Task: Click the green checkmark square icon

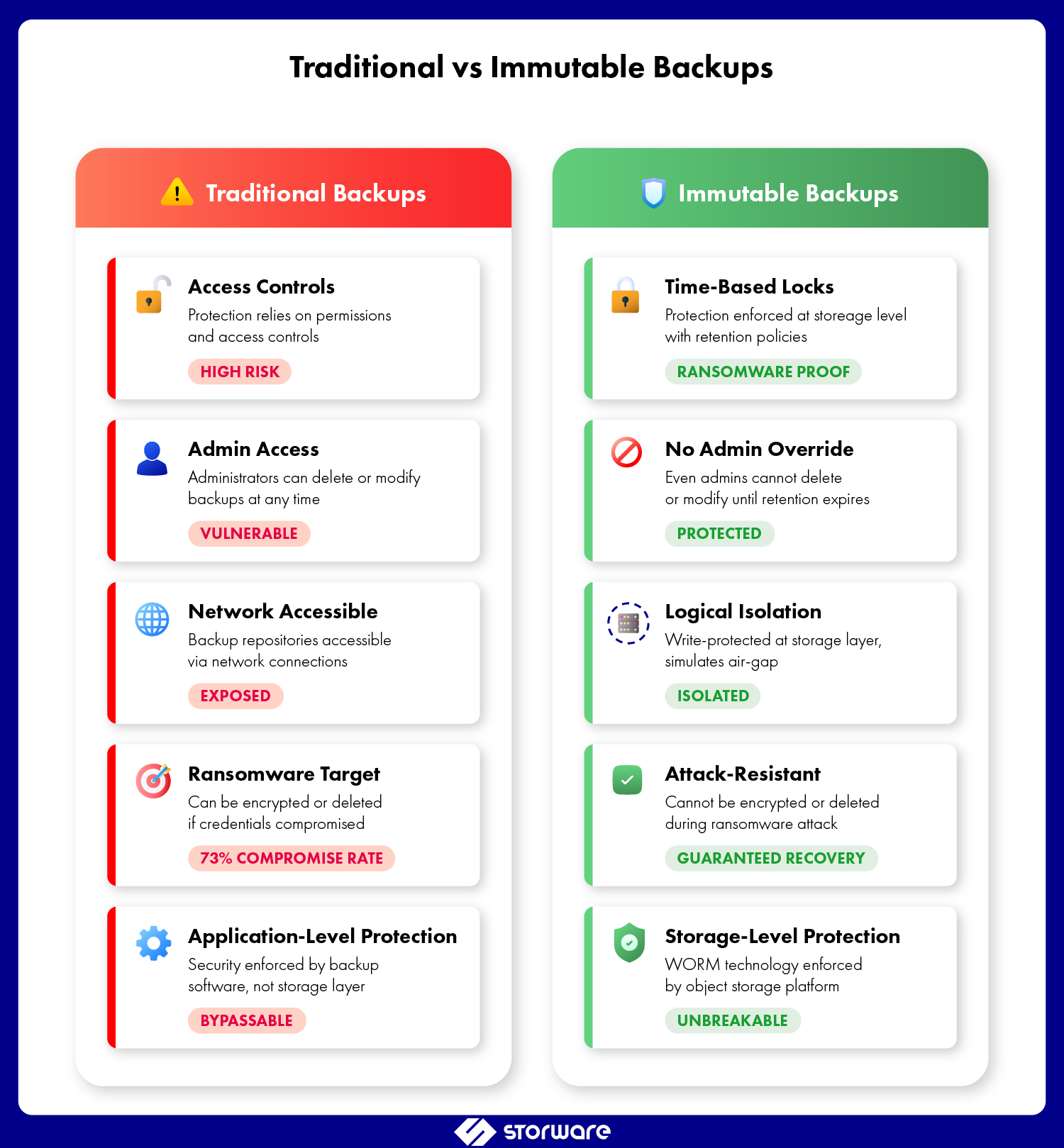Action: [627, 780]
